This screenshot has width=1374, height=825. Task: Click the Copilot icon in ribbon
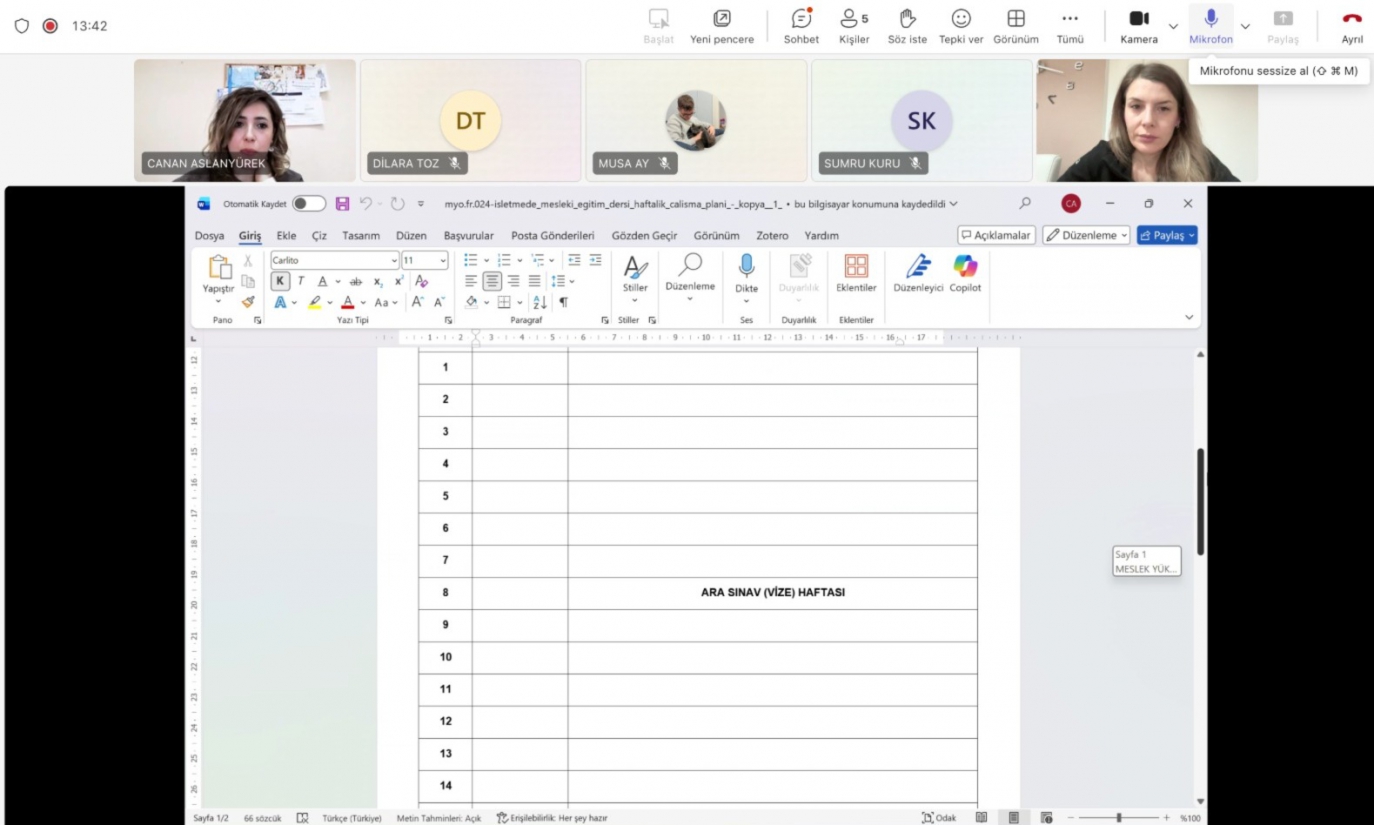[x=965, y=267]
